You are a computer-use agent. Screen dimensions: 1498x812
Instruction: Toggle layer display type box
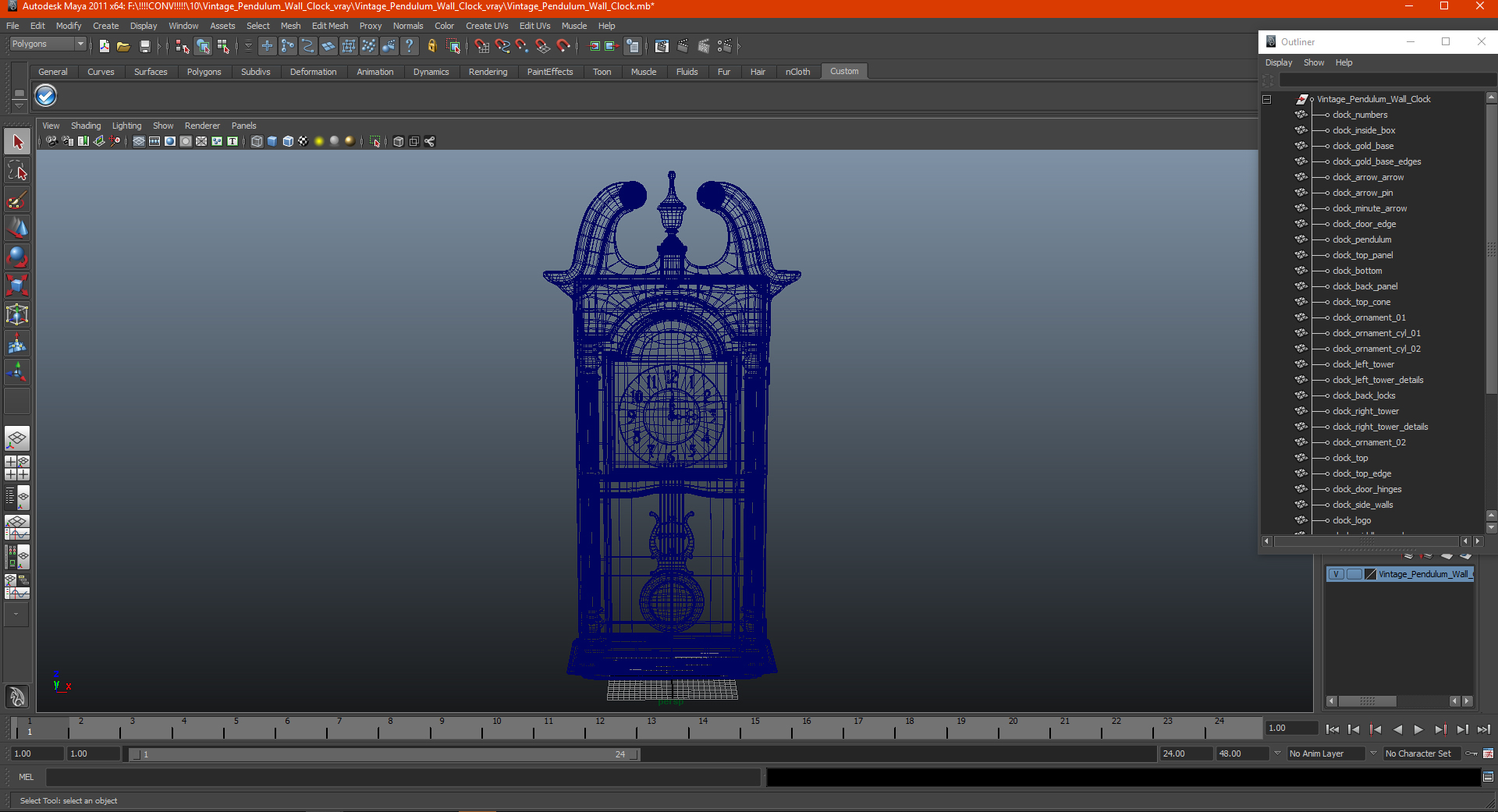click(1354, 574)
